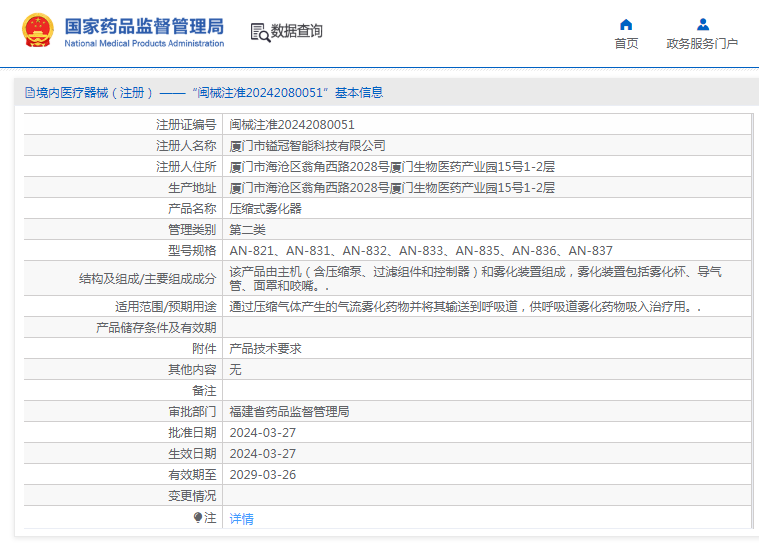Screen dimensions: 759x544
Task: Click expiry date 2029-03-26
Action: (263, 475)
